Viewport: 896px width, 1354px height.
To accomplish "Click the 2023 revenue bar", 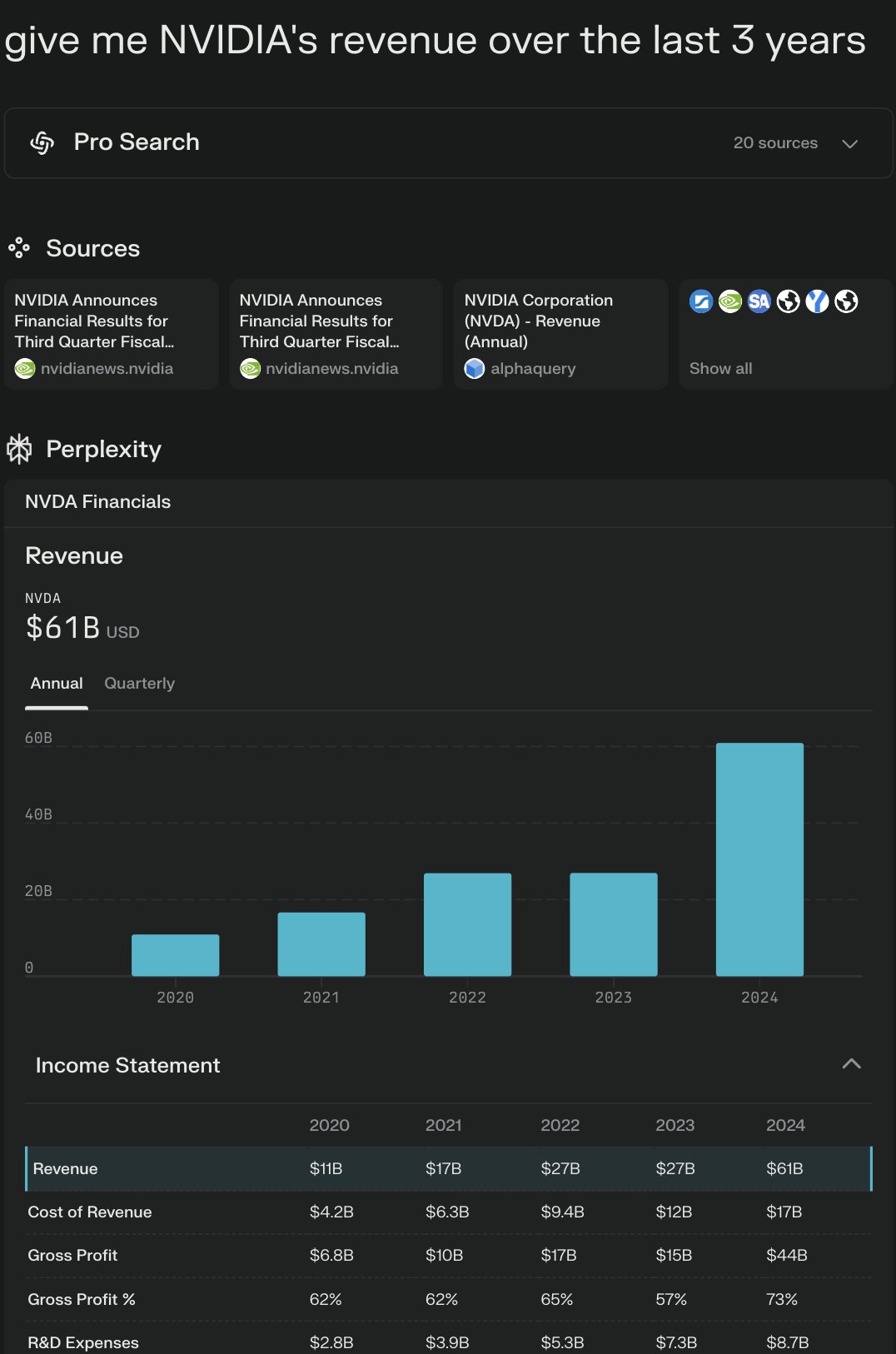I will 614,924.
